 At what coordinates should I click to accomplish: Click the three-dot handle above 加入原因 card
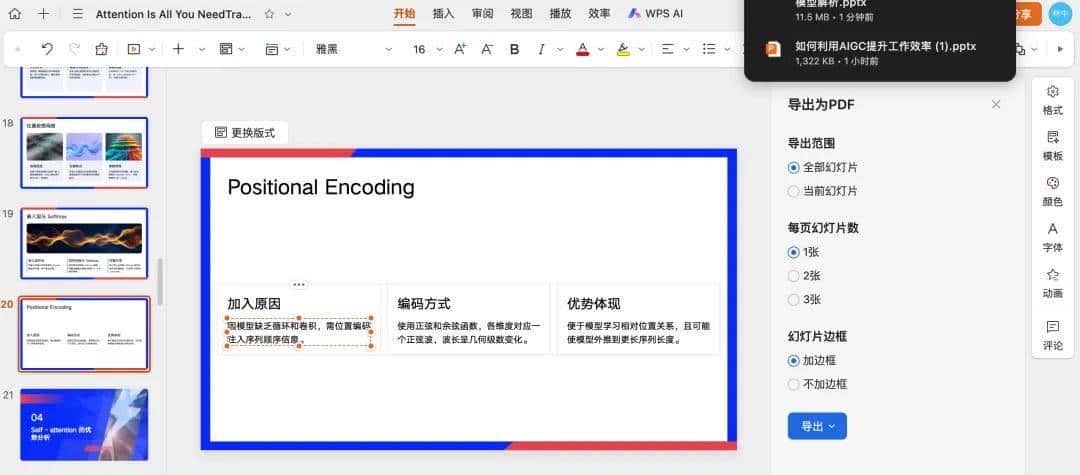point(299,284)
